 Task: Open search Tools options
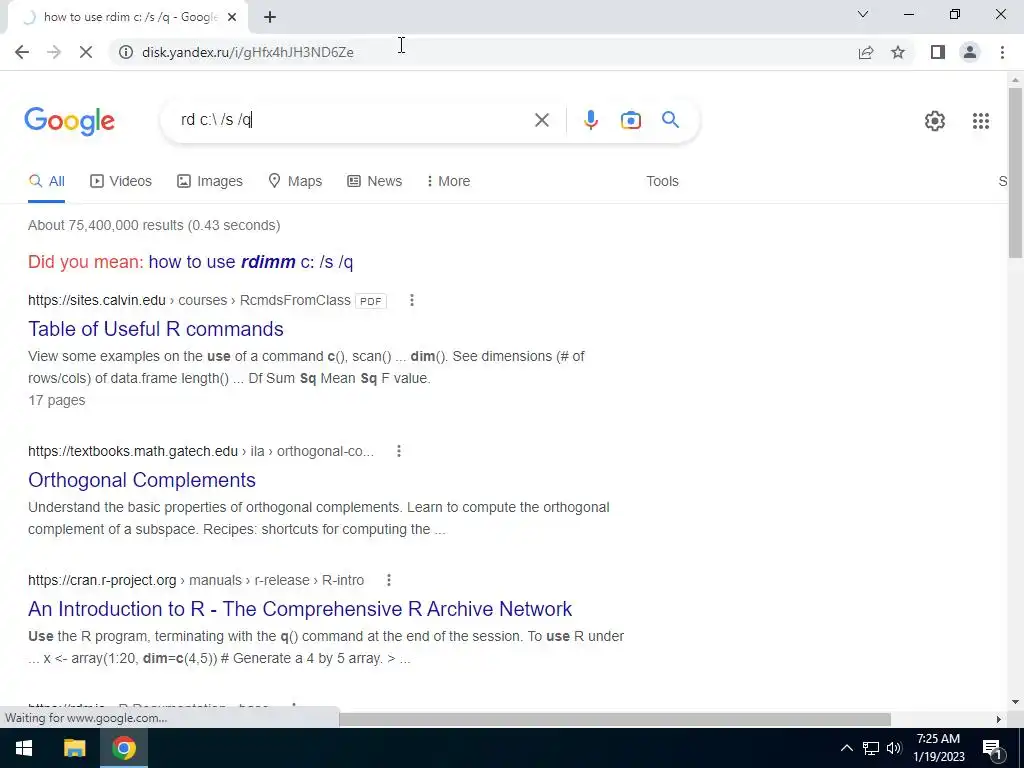[x=662, y=182]
